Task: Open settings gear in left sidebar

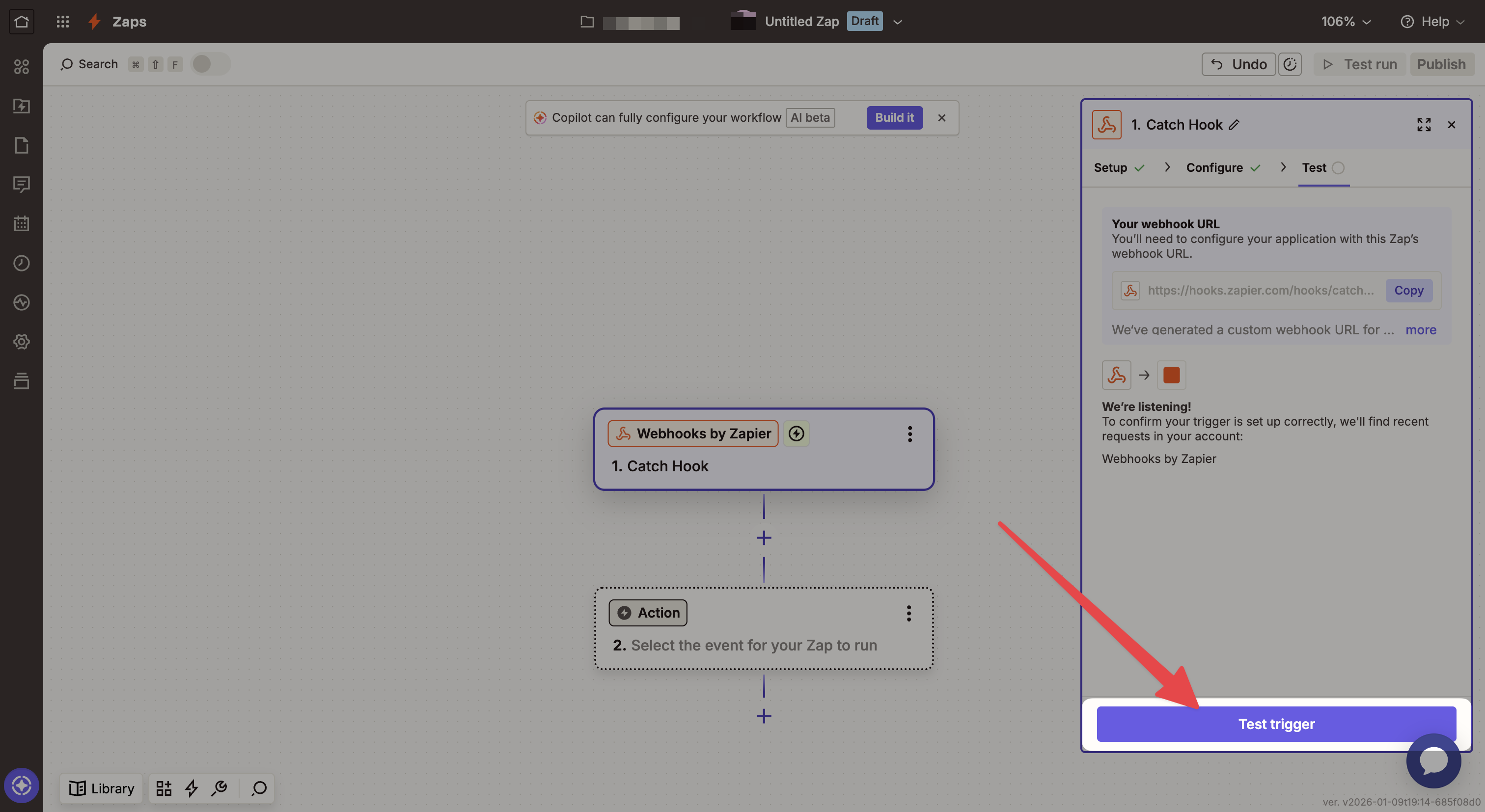Action: [21, 342]
